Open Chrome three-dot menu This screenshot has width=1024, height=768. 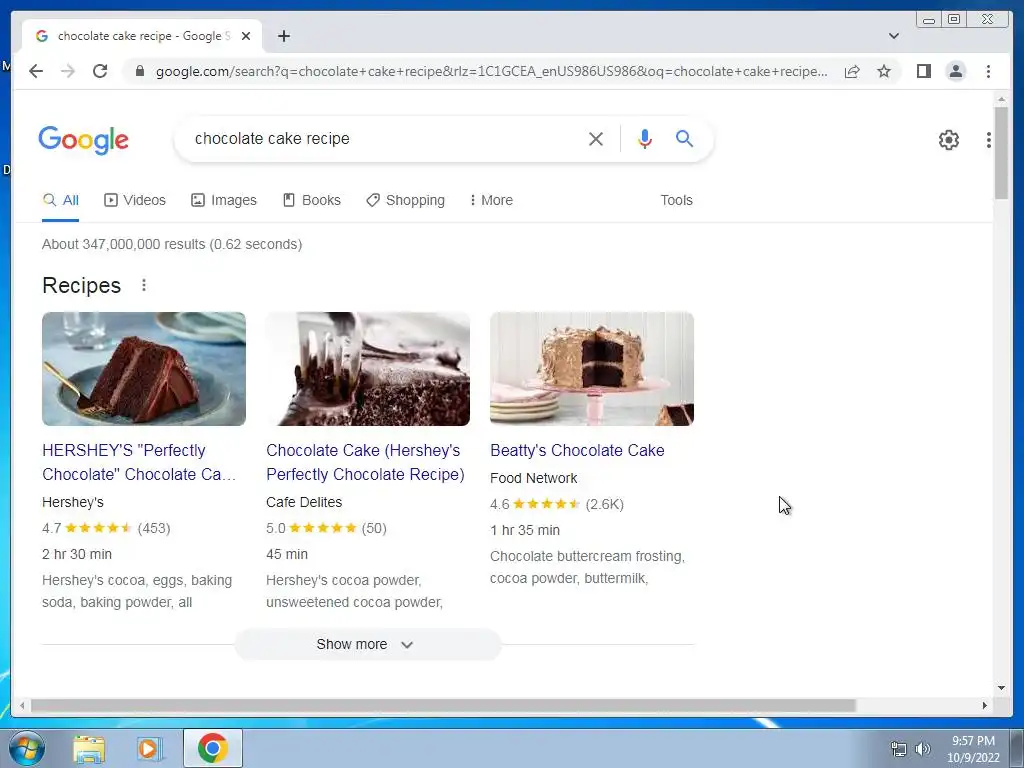click(x=988, y=71)
